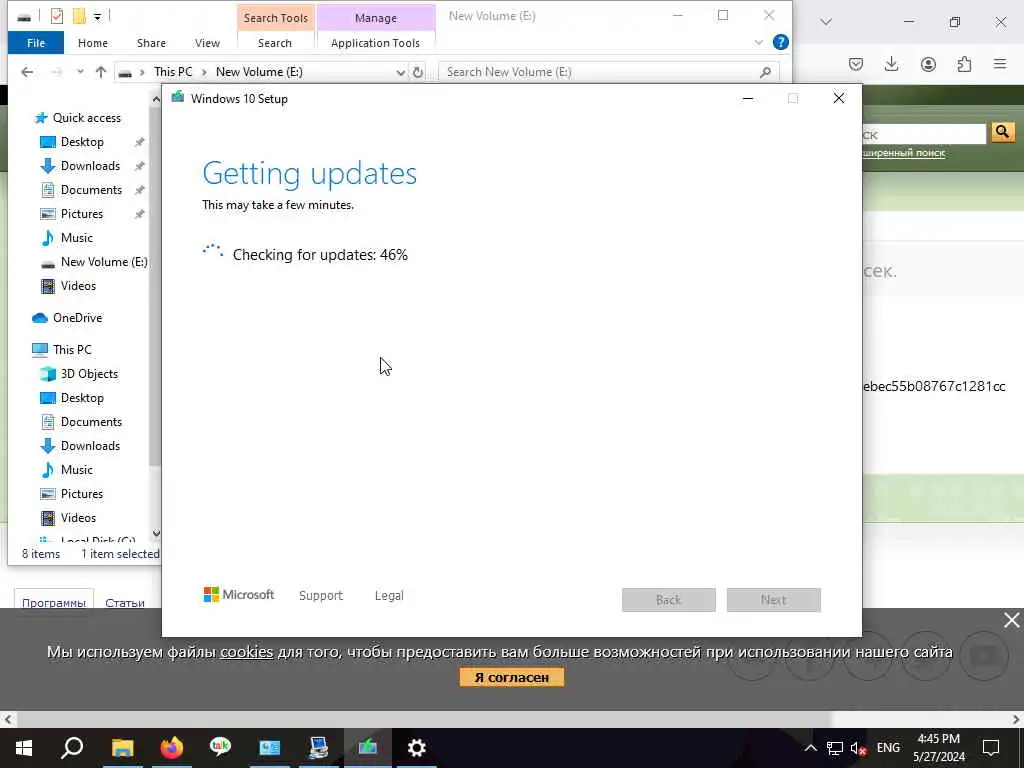The height and width of the screenshot is (768, 1024).
Task: Open the File menu tab
Action: coord(36,43)
